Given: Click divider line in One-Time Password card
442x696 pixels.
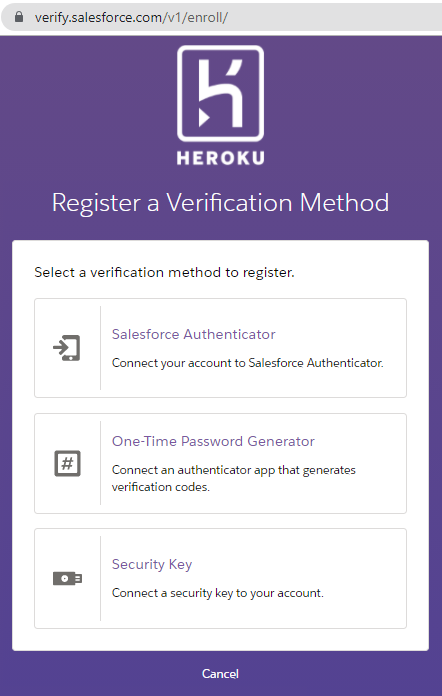Looking at the screenshot, I should tap(100, 463).
